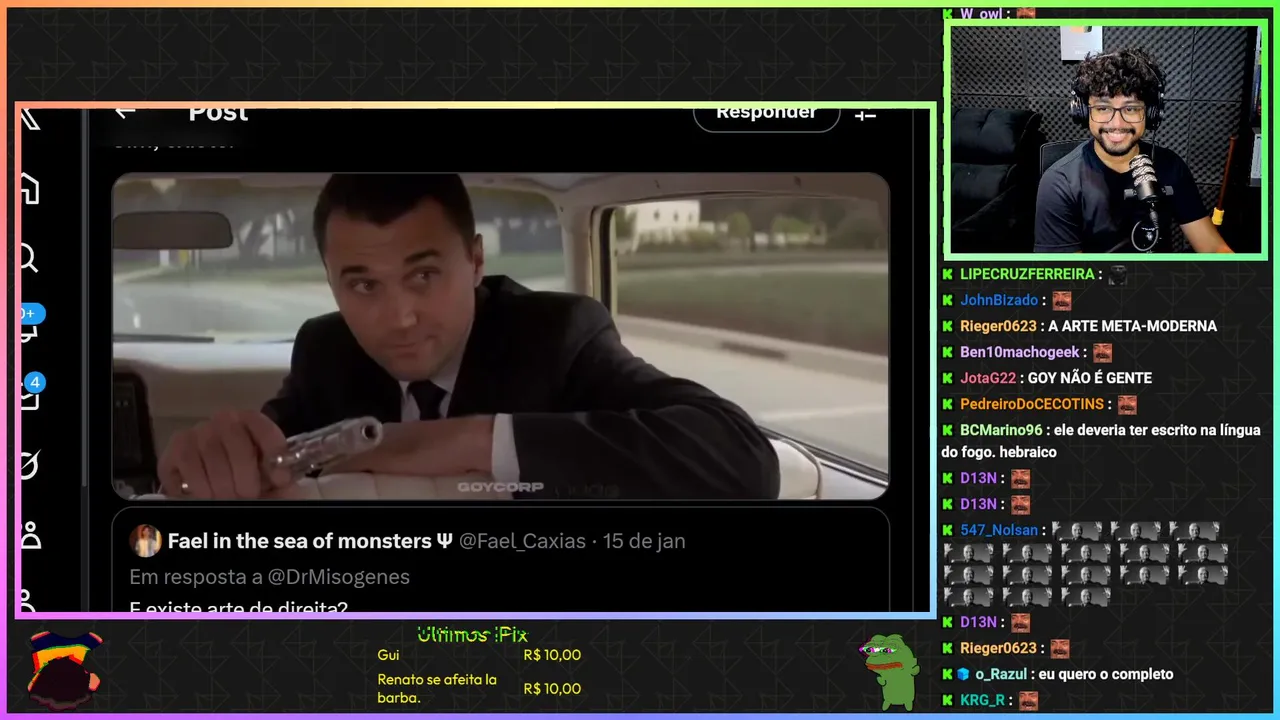Screen dimensions: 1280x720
Task: Open the @Fael_Caxias handle
Action: [522, 541]
